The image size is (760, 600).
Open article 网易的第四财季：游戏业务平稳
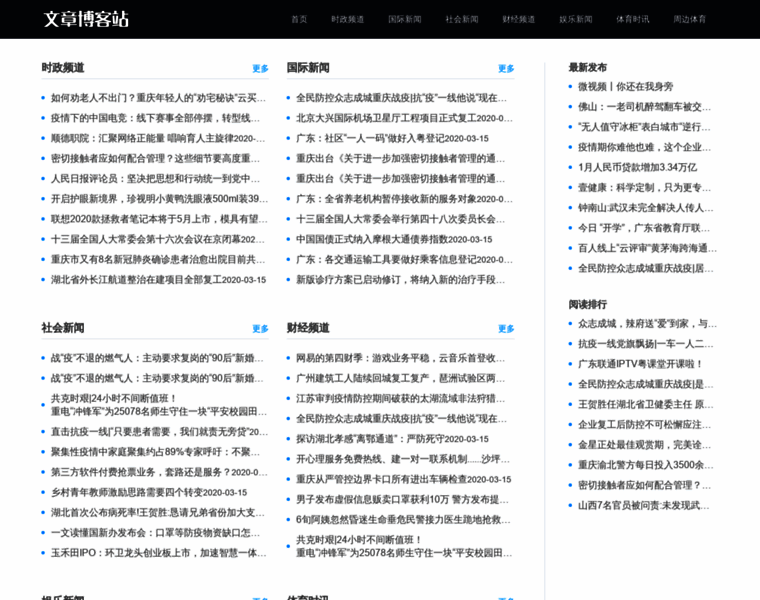point(401,358)
